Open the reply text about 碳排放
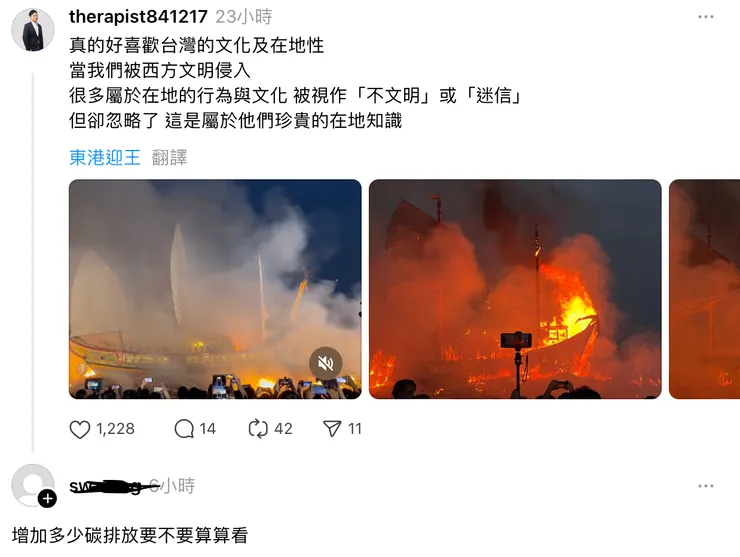 [130, 535]
